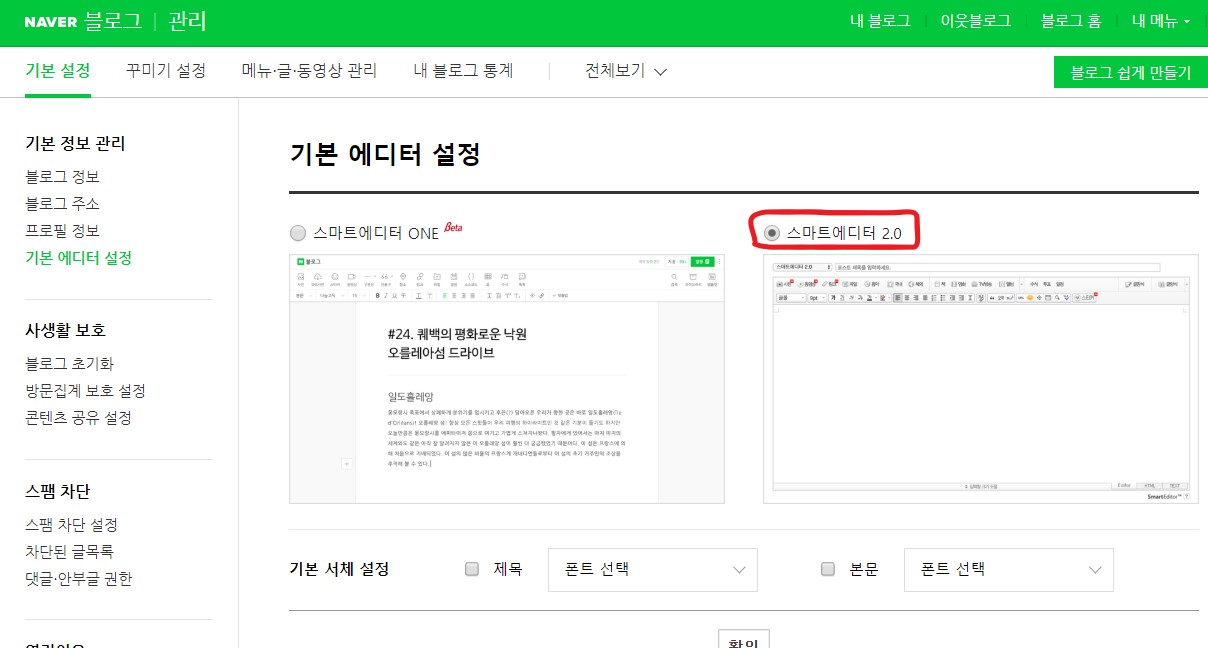This screenshot has height=648, width=1208.
Task: Open 방문집계 보호 설정 in sidebar
Action: coord(85,390)
